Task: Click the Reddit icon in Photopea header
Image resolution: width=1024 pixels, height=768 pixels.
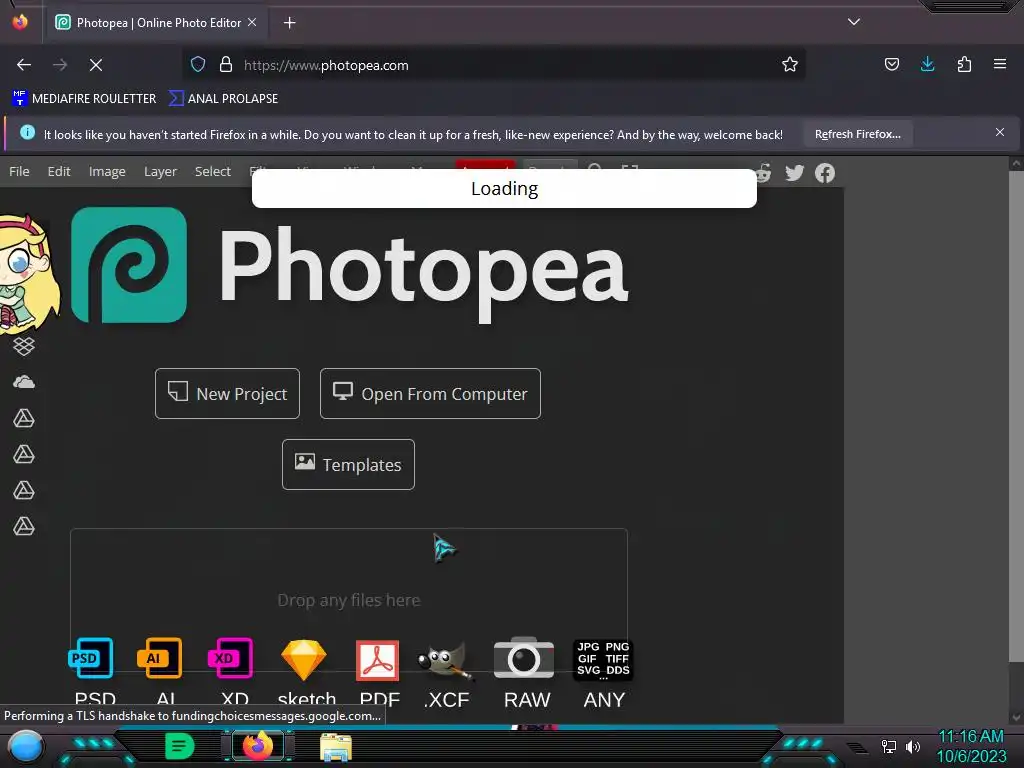Action: pyautogui.click(x=763, y=173)
